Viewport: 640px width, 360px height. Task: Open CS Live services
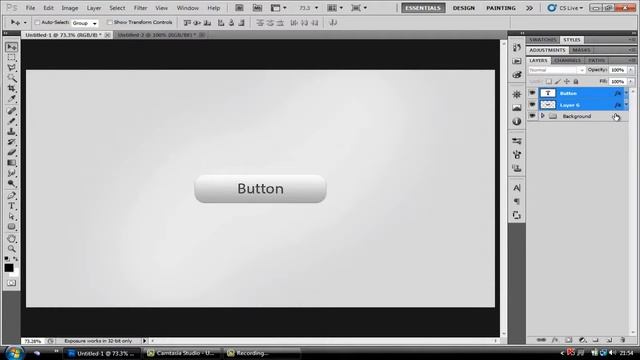pyautogui.click(x=566, y=8)
